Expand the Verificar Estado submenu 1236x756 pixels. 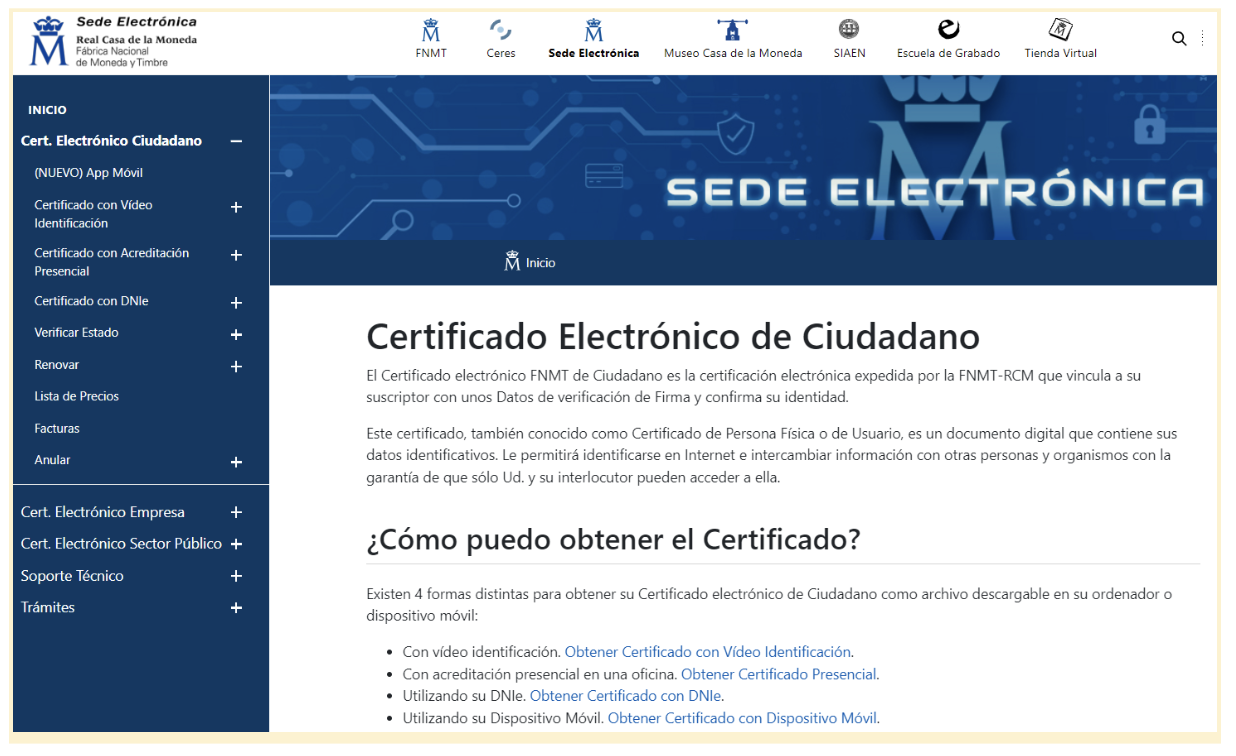click(236, 334)
